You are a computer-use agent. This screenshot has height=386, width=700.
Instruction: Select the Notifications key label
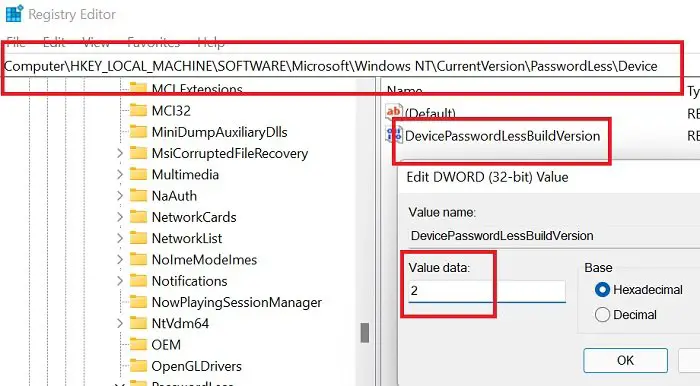click(x=189, y=281)
